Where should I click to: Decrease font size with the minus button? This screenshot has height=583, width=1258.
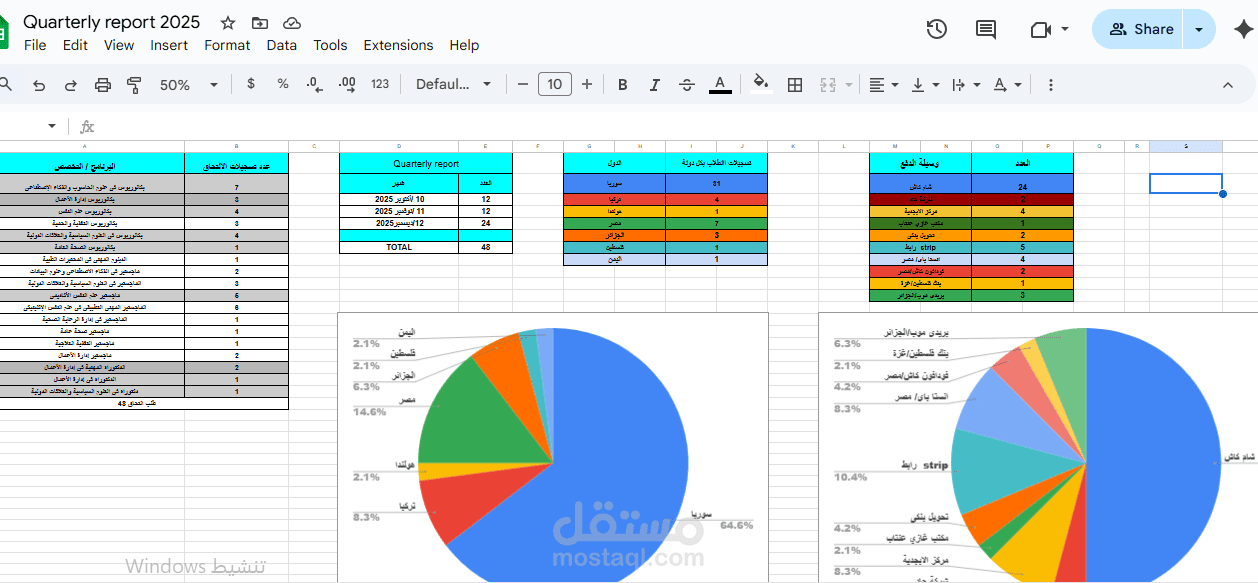coord(522,84)
